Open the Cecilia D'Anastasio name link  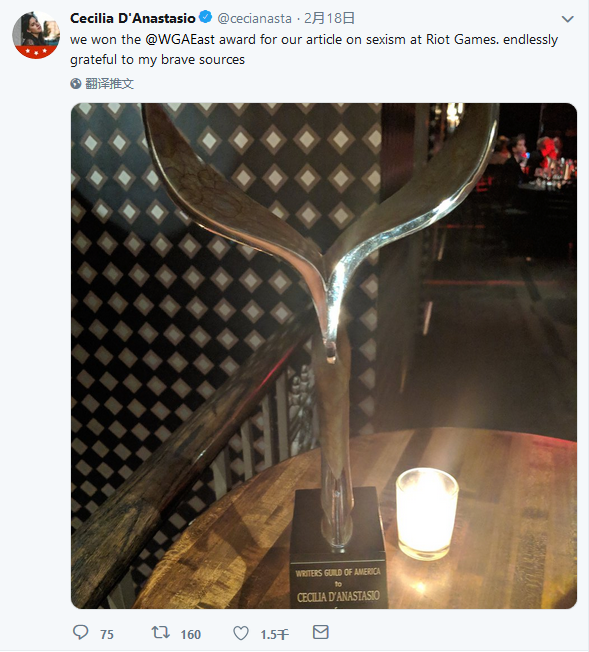point(133,18)
